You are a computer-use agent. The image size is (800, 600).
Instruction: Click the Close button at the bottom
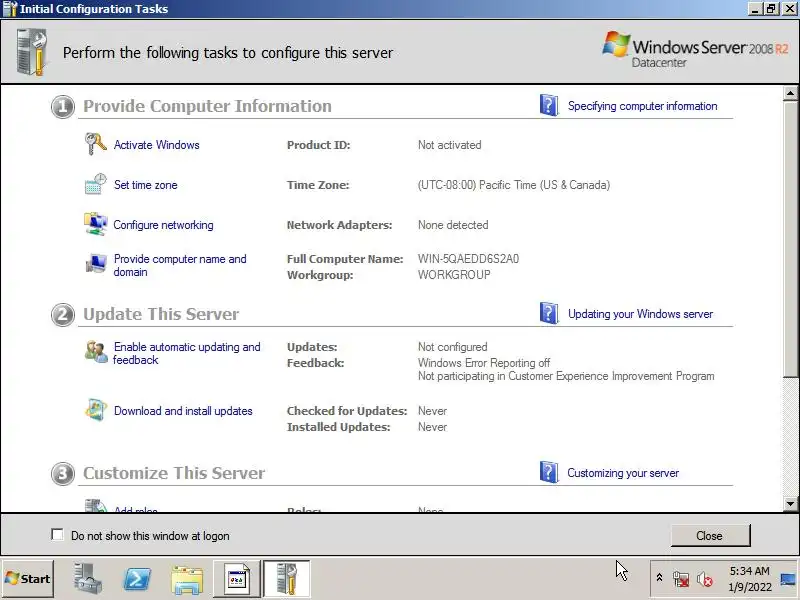click(710, 535)
